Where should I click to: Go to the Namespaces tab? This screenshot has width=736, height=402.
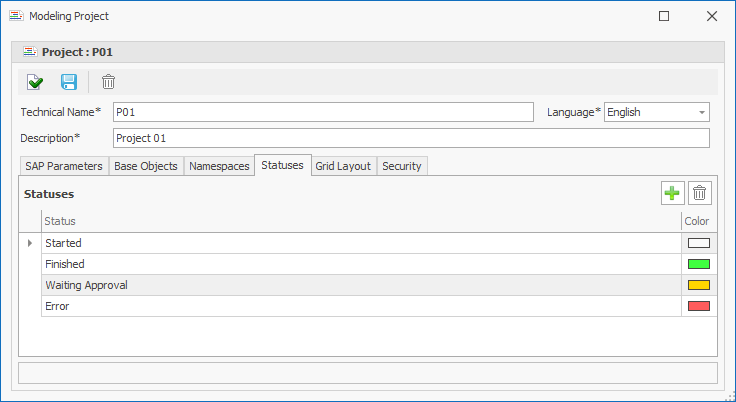click(219, 166)
